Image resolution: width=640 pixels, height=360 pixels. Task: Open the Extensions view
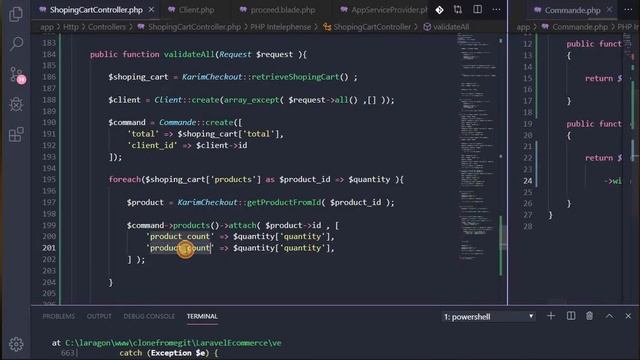point(16,134)
